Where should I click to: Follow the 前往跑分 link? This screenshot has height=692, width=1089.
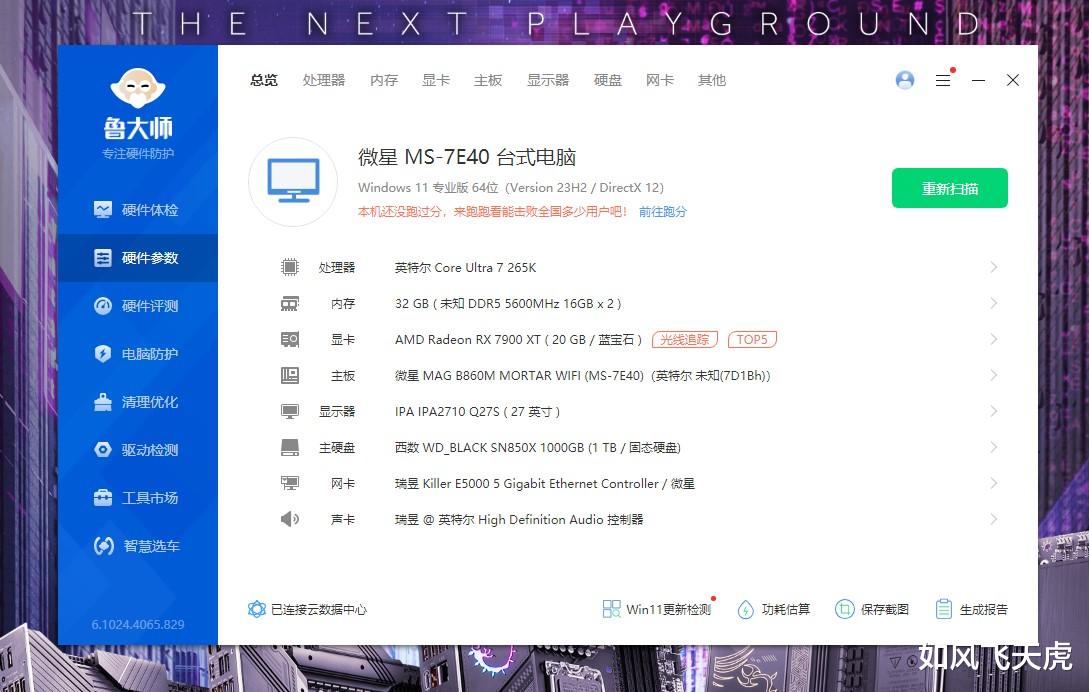click(x=663, y=212)
